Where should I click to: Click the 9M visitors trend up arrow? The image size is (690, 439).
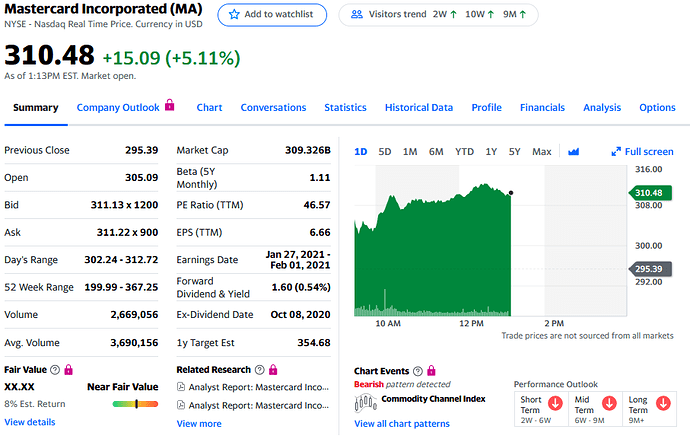523,15
